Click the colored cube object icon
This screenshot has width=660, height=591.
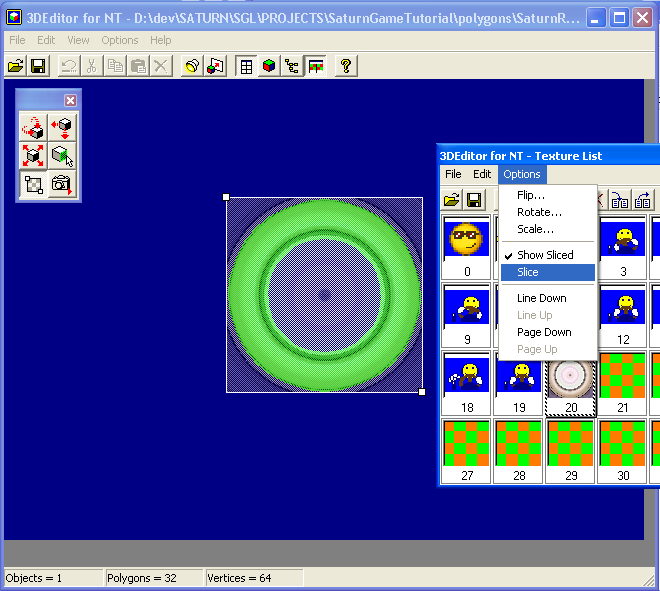269,66
